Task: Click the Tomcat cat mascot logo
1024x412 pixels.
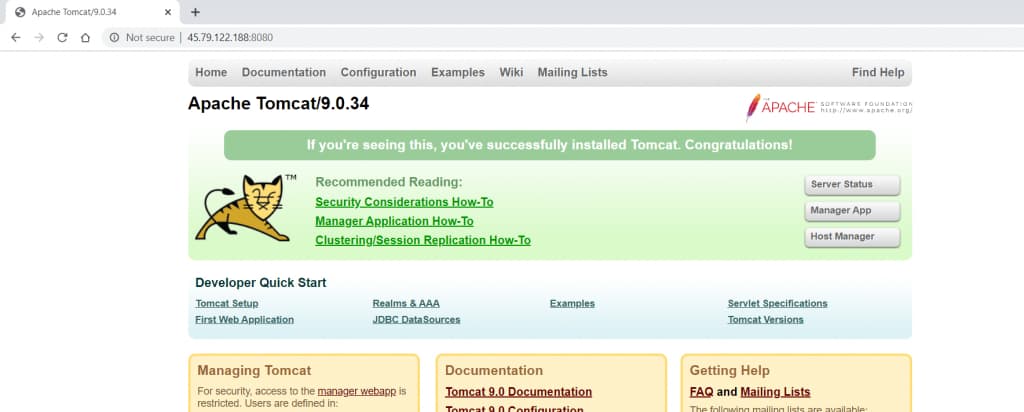Action: pyautogui.click(x=244, y=208)
